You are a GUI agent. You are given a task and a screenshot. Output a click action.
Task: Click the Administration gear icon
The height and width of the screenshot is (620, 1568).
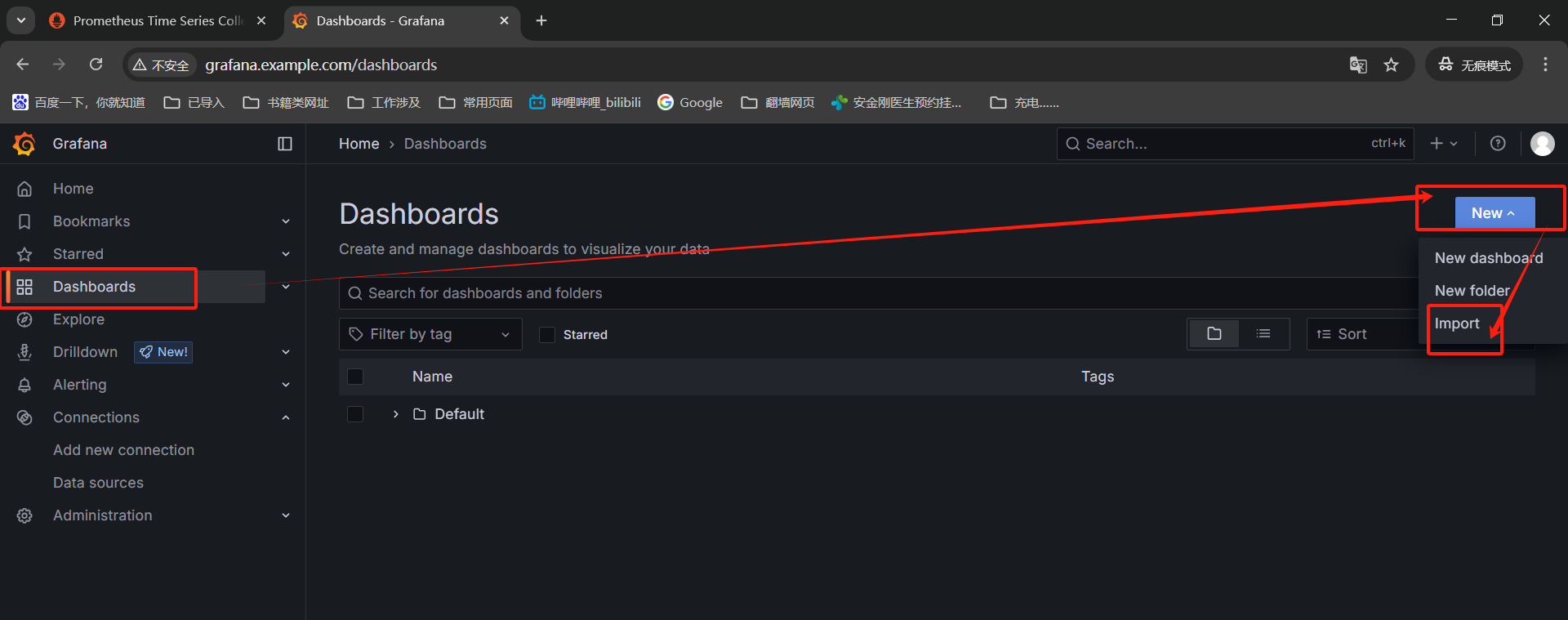coord(24,515)
